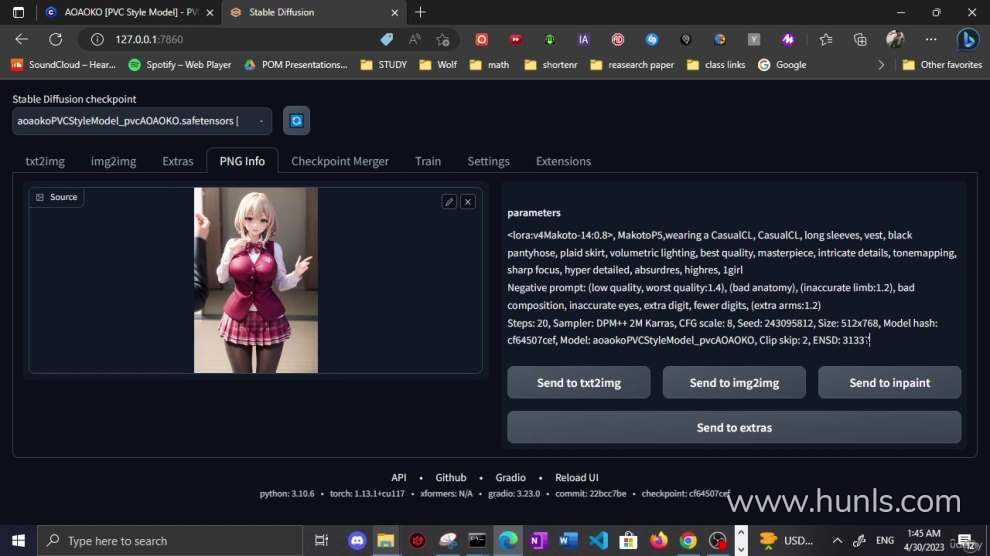Image resolution: width=990 pixels, height=556 pixels.
Task: Open the Other favorites folder
Action: click(942, 64)
